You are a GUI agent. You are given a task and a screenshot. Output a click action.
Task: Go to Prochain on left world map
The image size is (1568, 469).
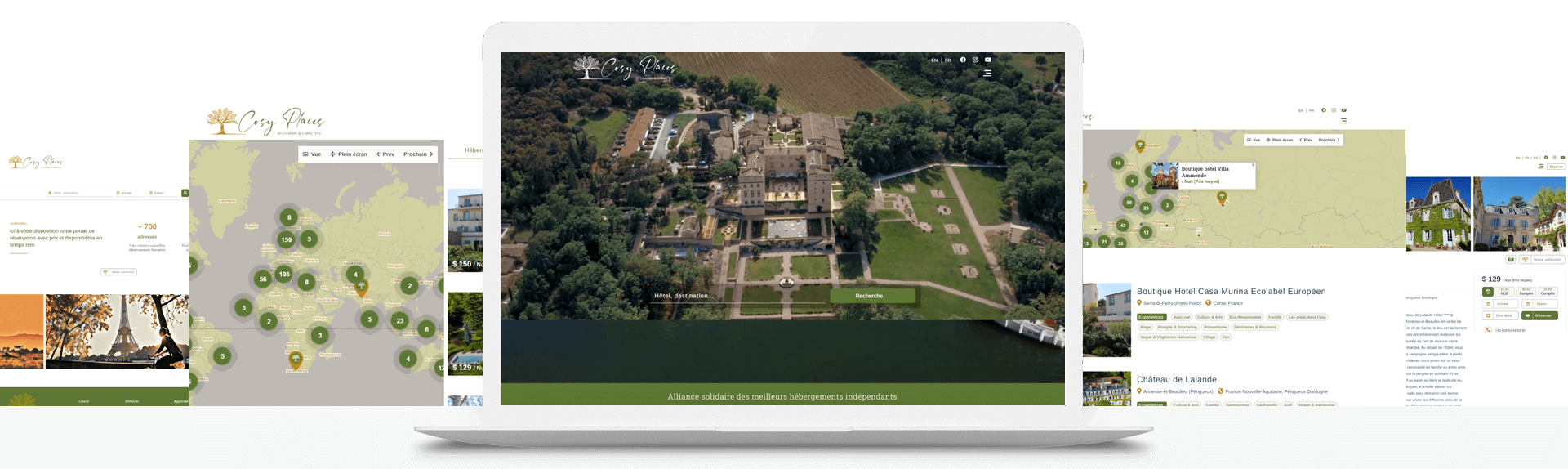pyautogui.click(x=418, y=154)
